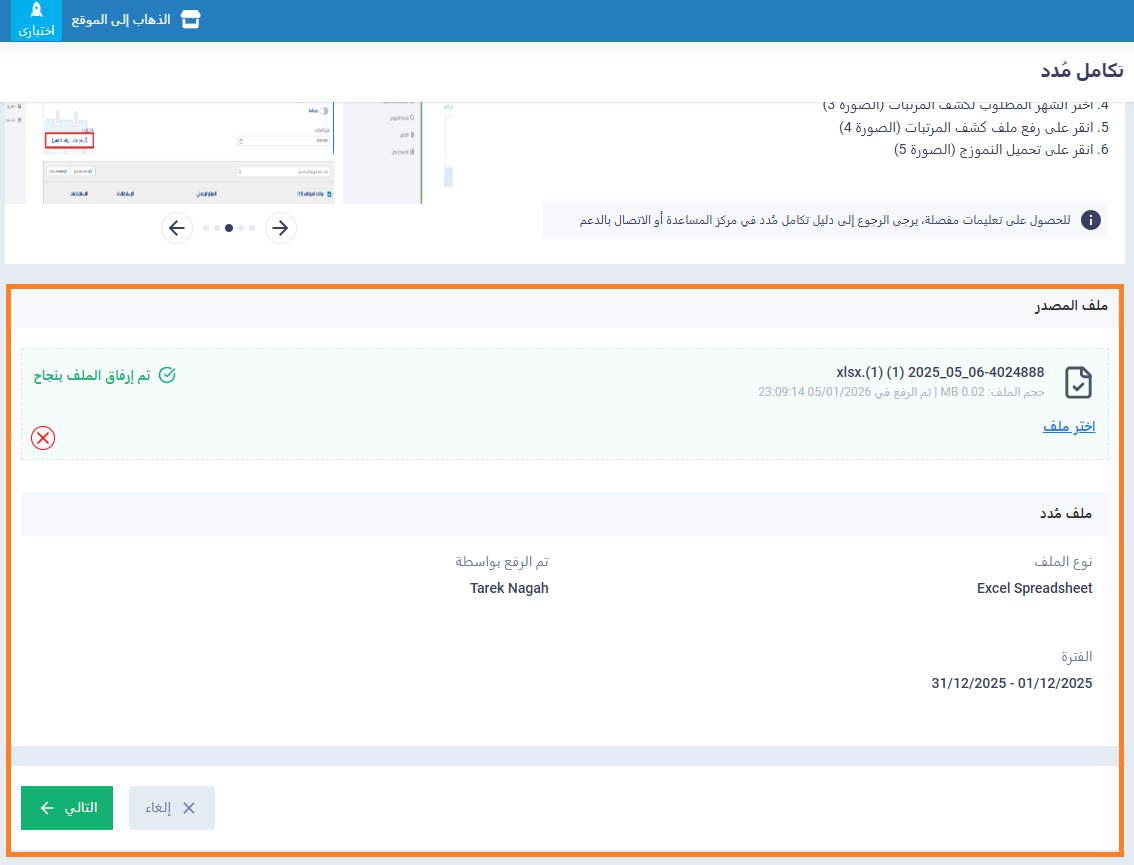Click the active middle carousel dot
Viewport: 1134px width, 865px height.
coord(229,228)
